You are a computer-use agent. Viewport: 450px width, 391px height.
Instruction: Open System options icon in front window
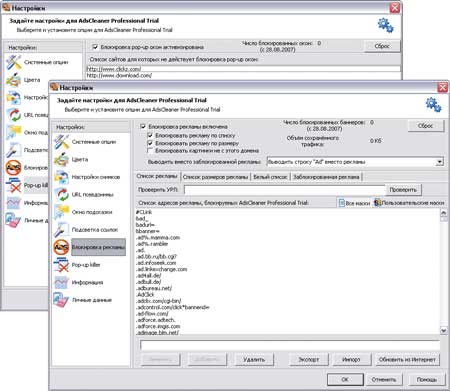click(x=61, y=142)
